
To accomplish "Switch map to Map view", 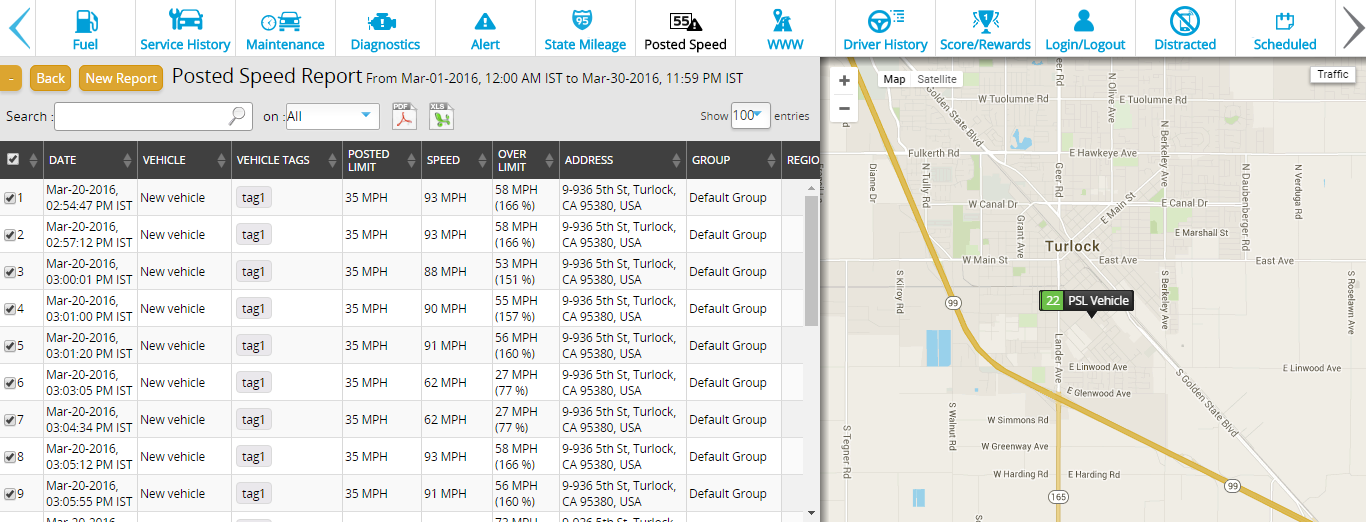I will click(x=894, y=79).
